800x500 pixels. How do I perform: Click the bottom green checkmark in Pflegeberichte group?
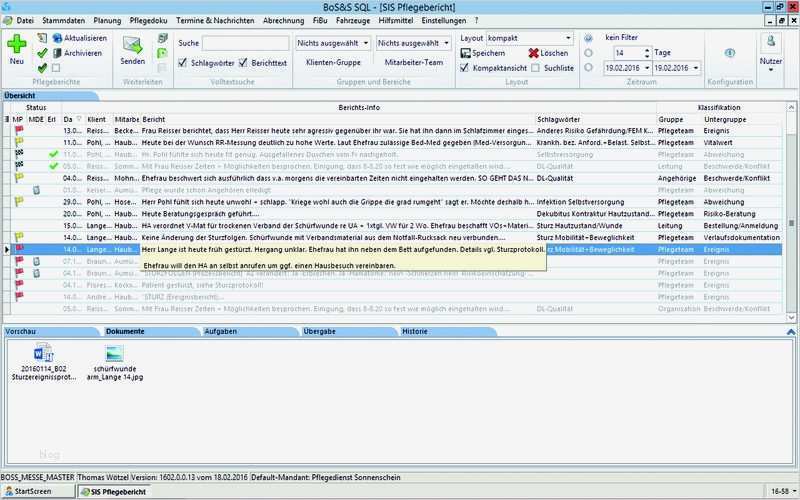[42, 68]
